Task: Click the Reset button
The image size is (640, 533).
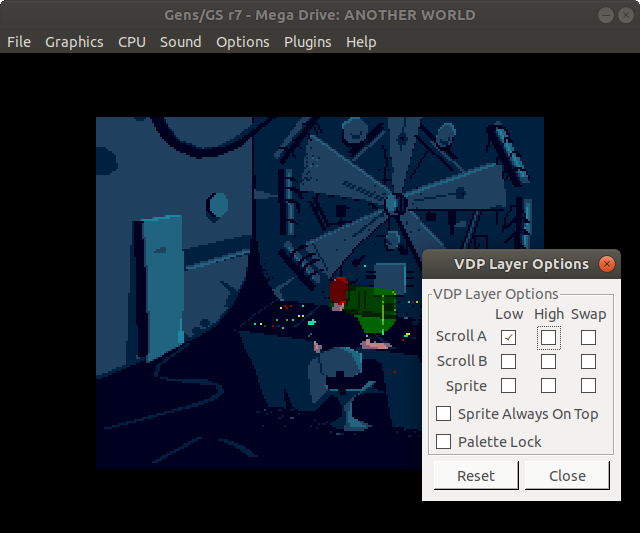Action: [x=476, y=476]
